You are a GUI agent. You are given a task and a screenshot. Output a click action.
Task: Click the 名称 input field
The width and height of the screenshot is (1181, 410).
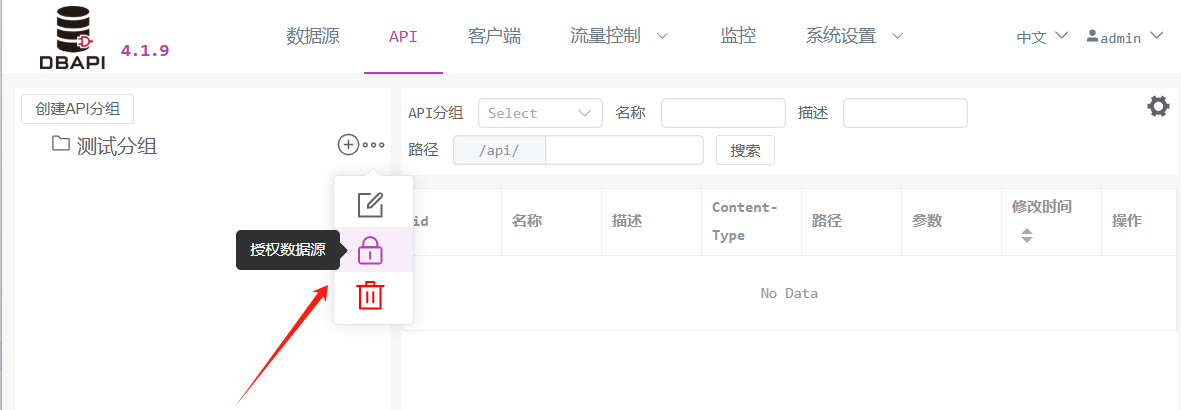pos(723,113)
